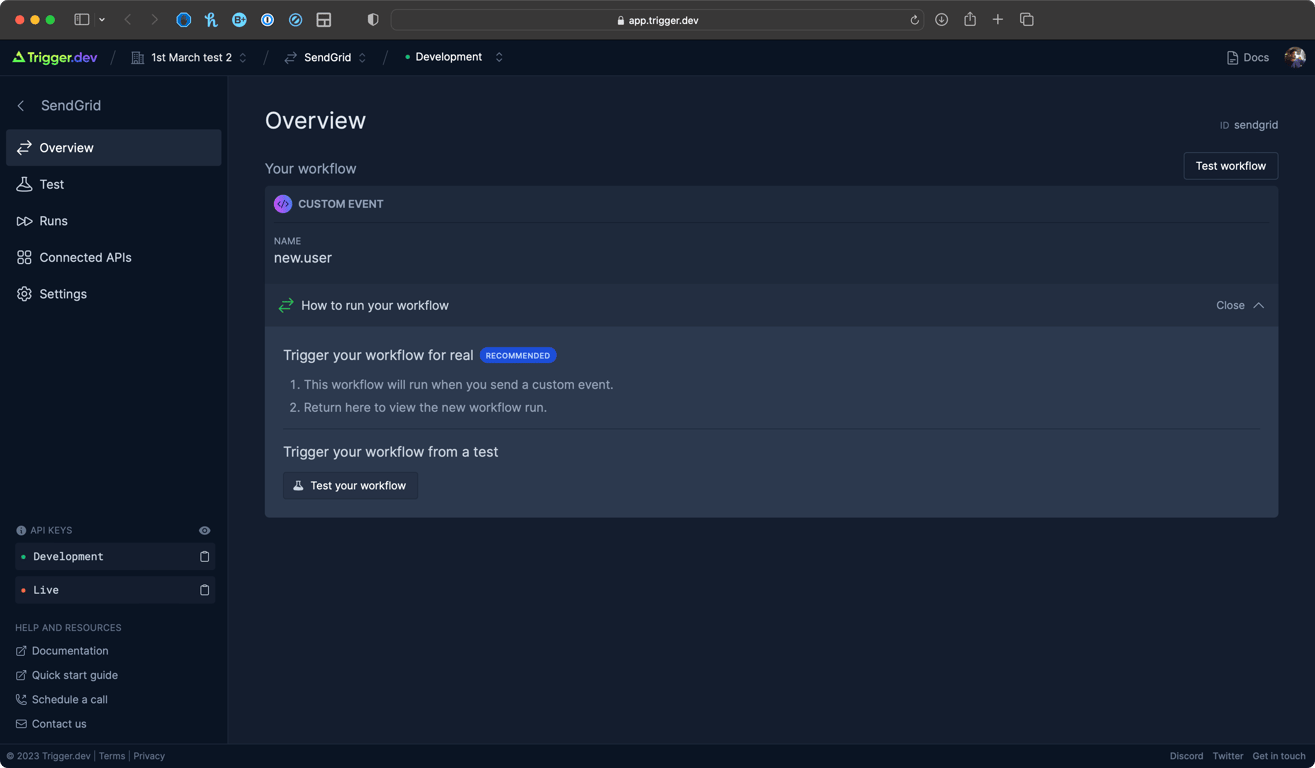
Task: Click the browser forward button
Action: point(154,20)
